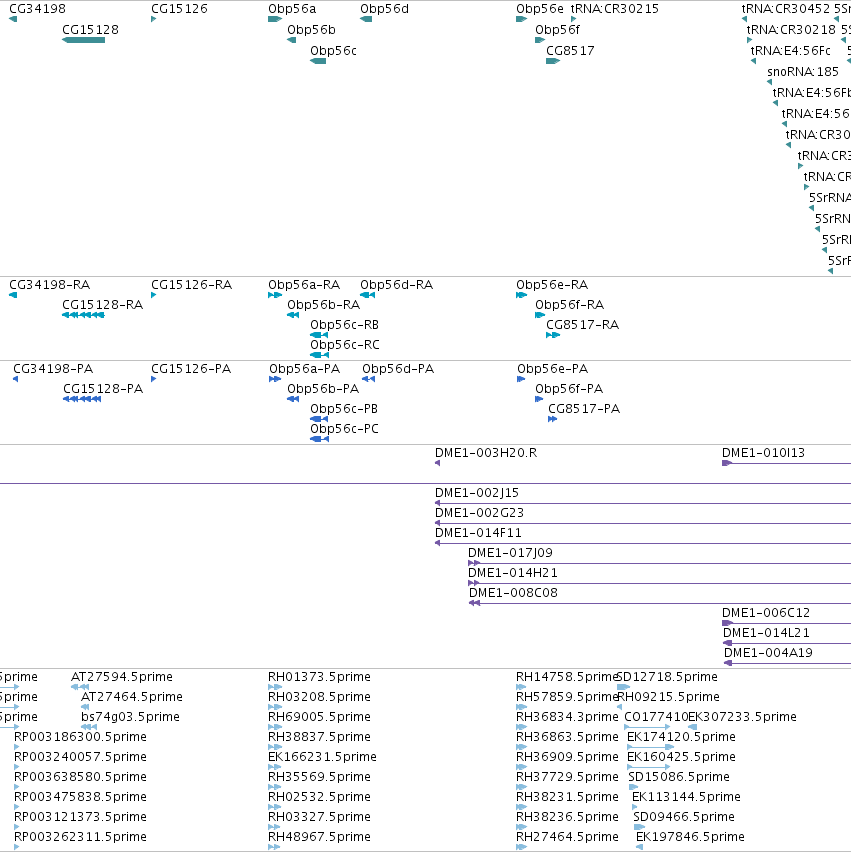Select the Obp56a gene glyph
Screen dimensions: 851x852
pos(275,19)
